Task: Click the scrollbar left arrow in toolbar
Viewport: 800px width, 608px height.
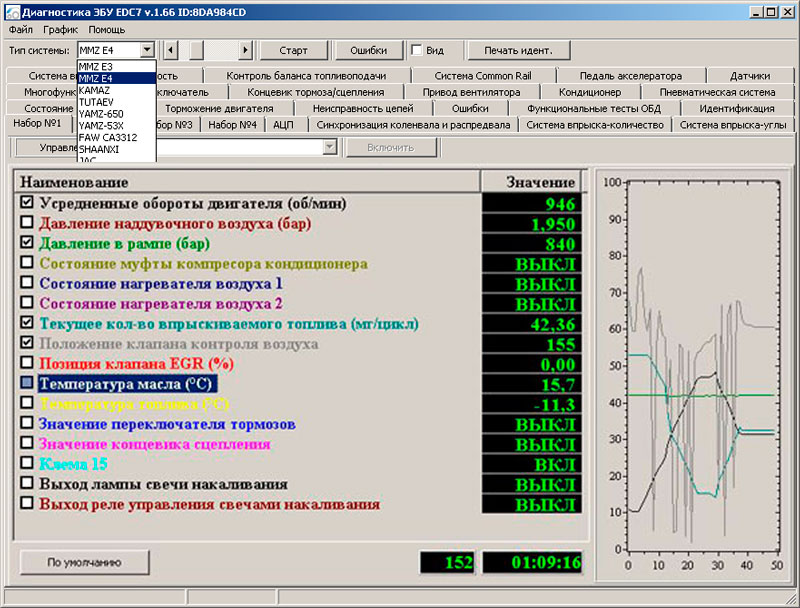Action: tap(171, 50)
